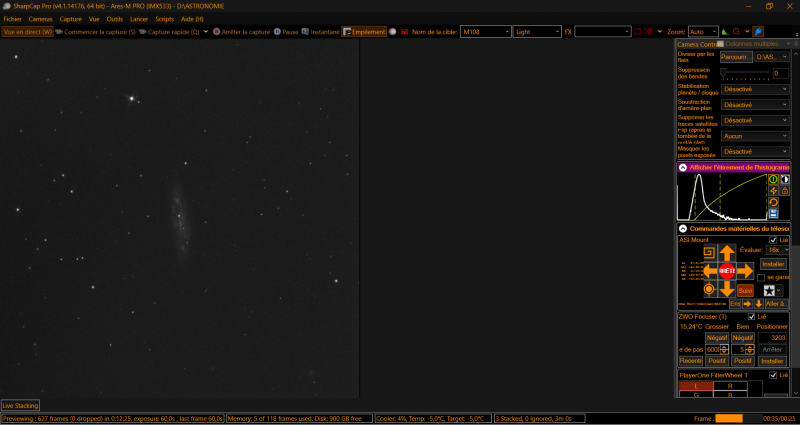
Task: Click the focuser position field 3203
Action: point(772,338)
